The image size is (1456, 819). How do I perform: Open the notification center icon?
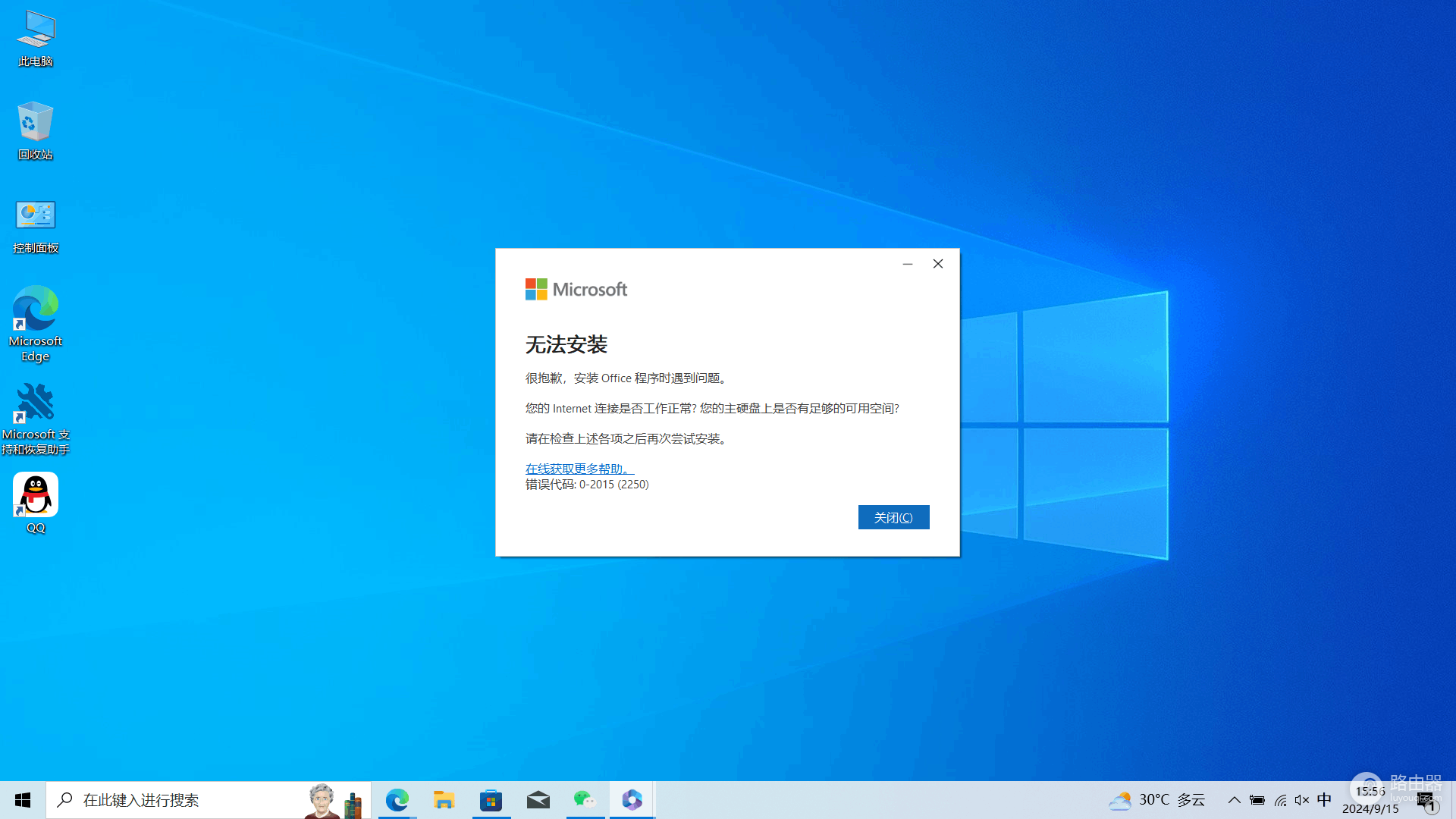(x=1427, y=801)
